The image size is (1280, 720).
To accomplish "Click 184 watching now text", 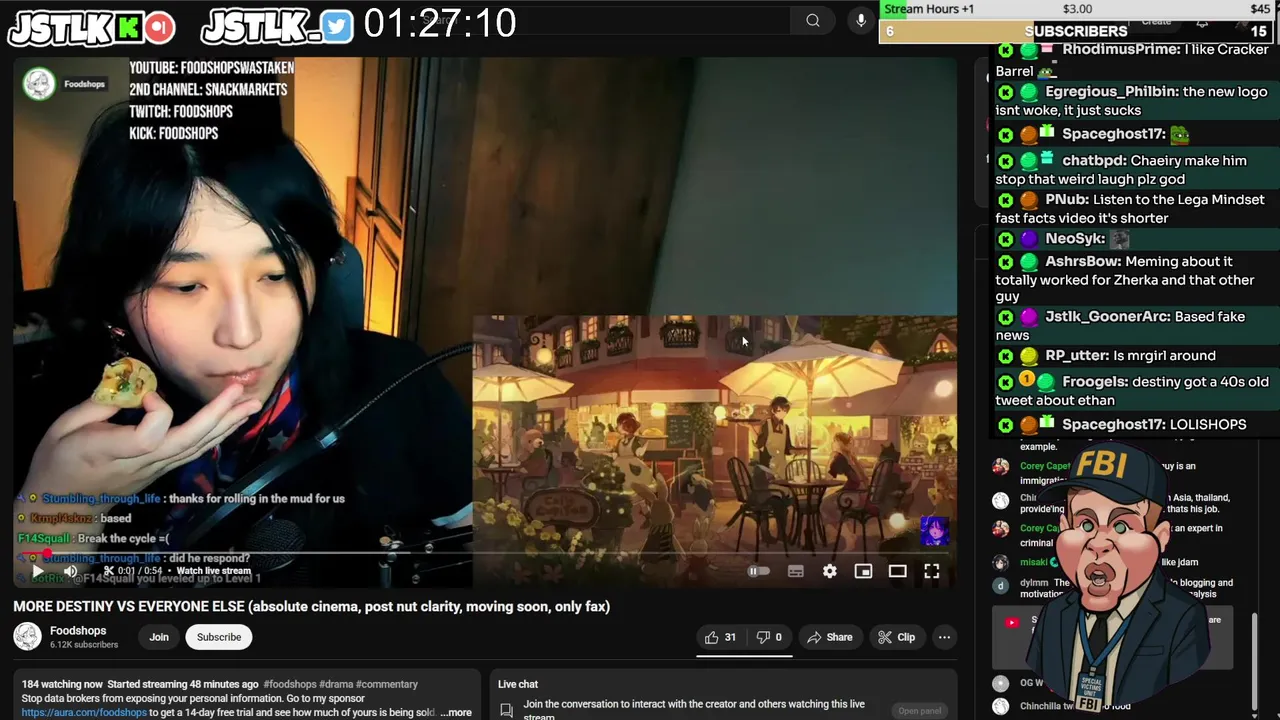I will 62,684.
